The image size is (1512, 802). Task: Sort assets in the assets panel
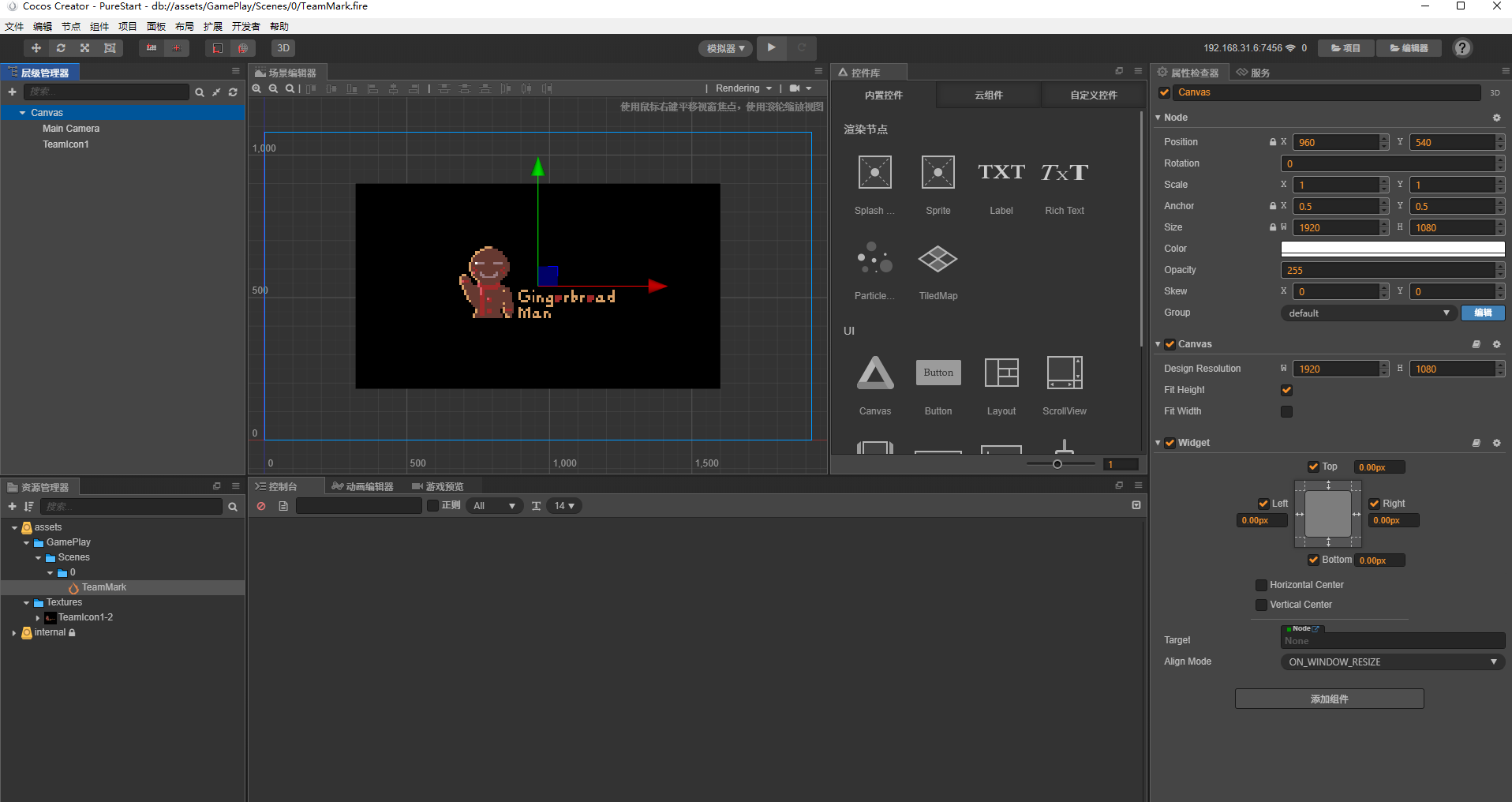click(29, 507)
